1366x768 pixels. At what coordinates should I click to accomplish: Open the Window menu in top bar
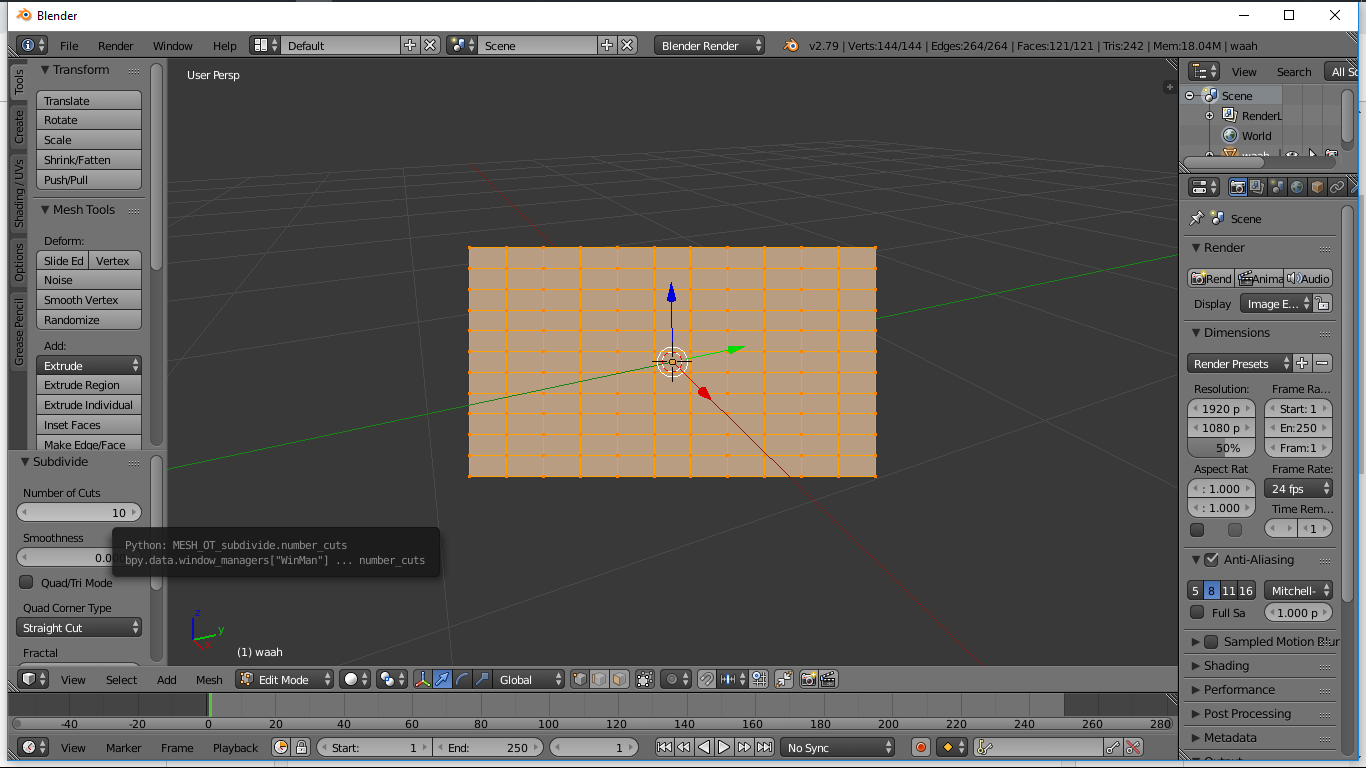172,45
